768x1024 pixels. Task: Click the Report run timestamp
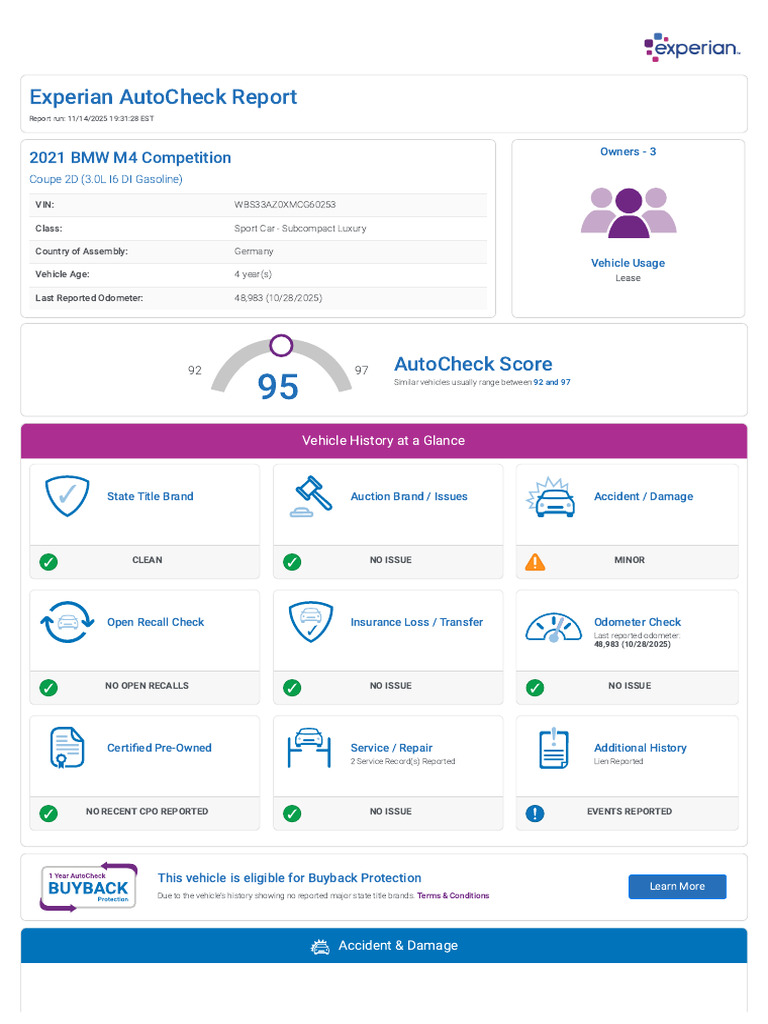pyautogui.click(x=91, y=119)
